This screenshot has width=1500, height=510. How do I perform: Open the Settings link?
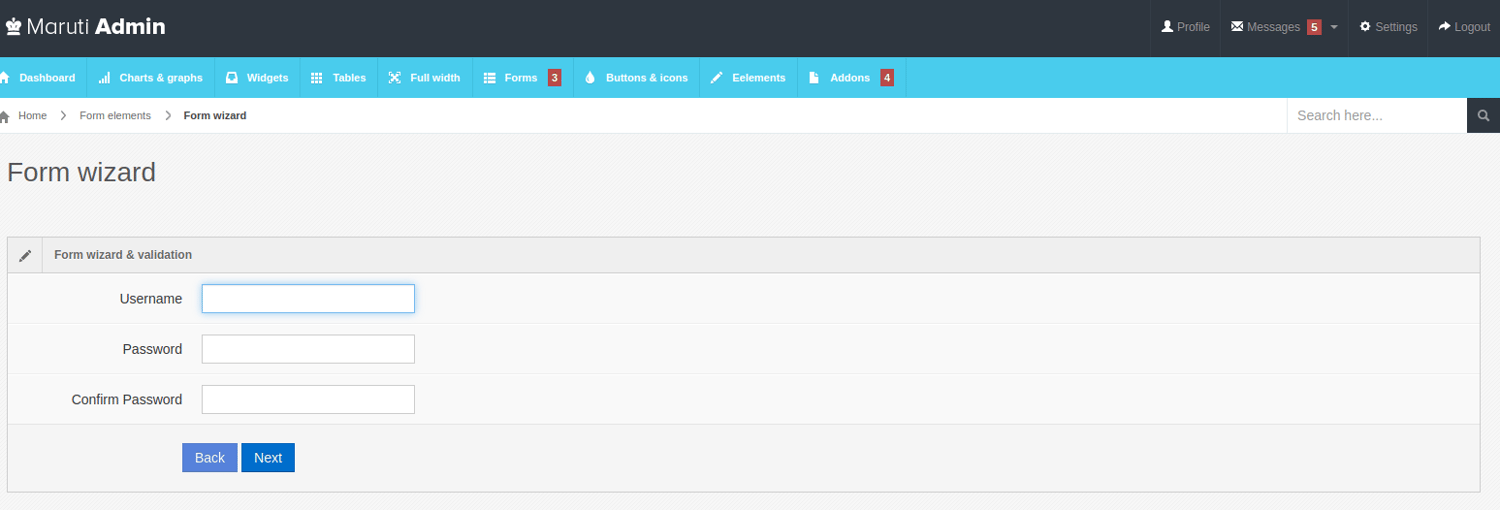click(x=1388, y=27)
